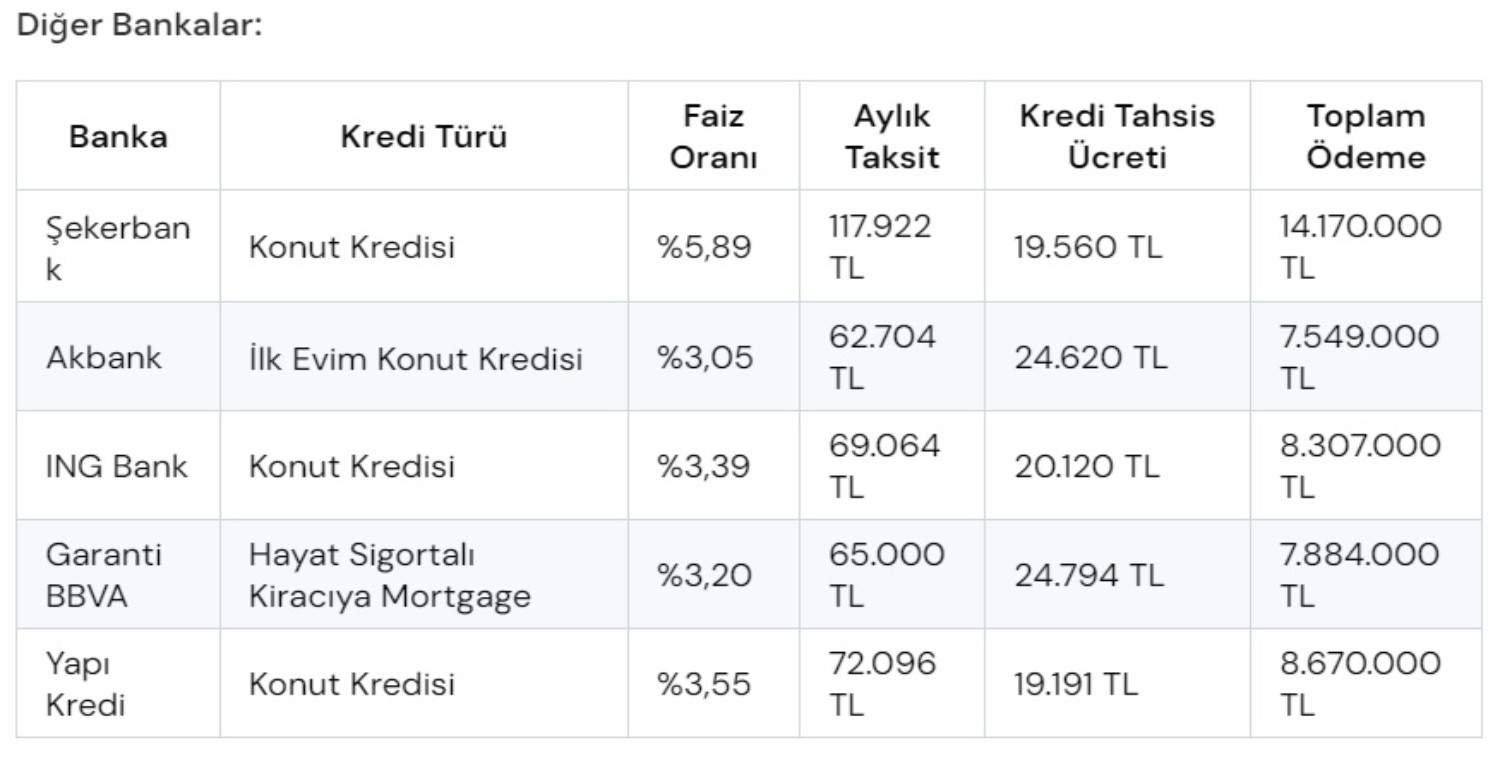Screen dimensions: 1500x775
Task: Click the Diğer Bankalar heading text
Action: (x=140, y=25)
